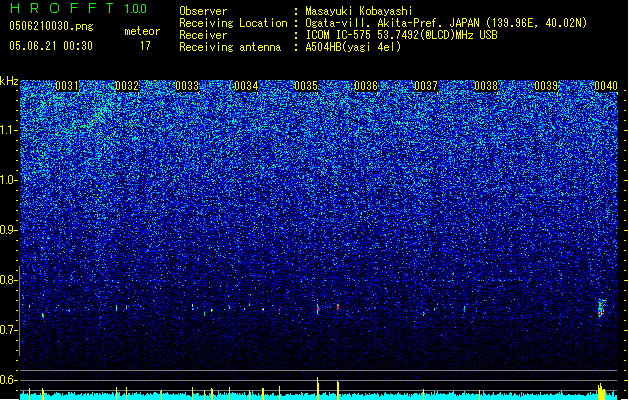Click the Receiving antenna label
Image resolution: width=629 pixels, height=400 pixels.
tap(230, 47)
